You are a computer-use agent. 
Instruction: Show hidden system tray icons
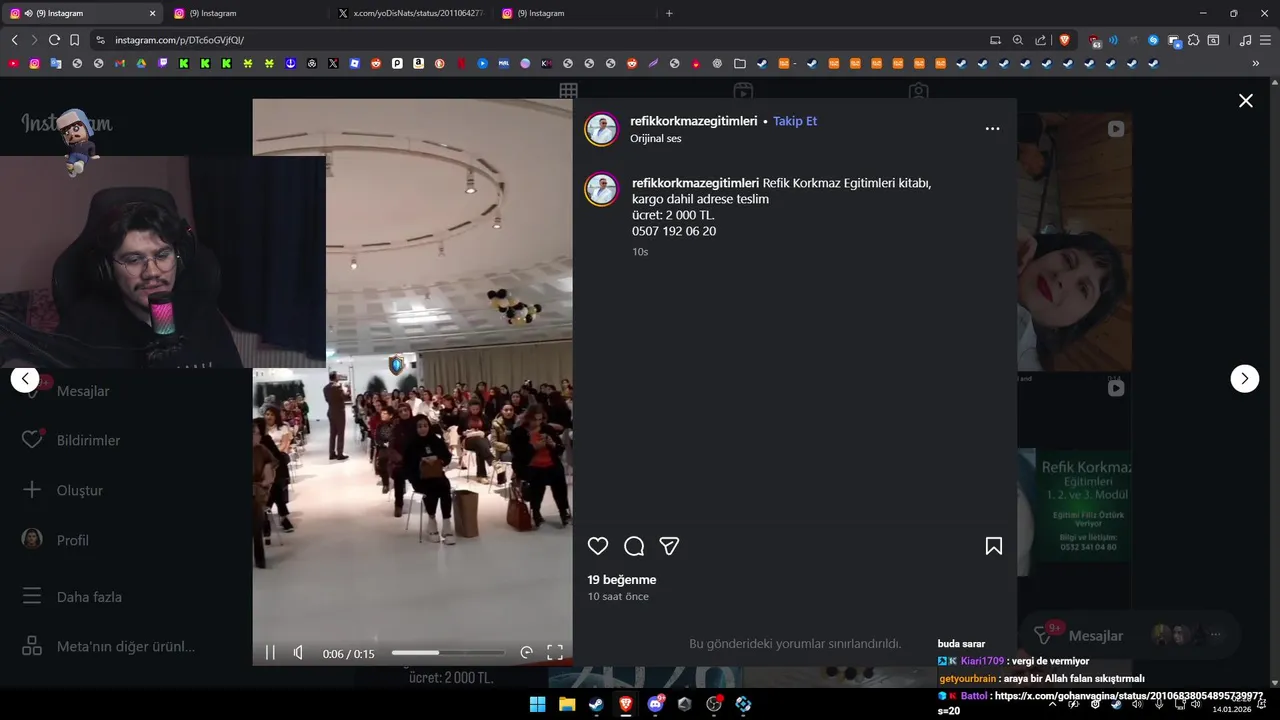pos(1052,704)
